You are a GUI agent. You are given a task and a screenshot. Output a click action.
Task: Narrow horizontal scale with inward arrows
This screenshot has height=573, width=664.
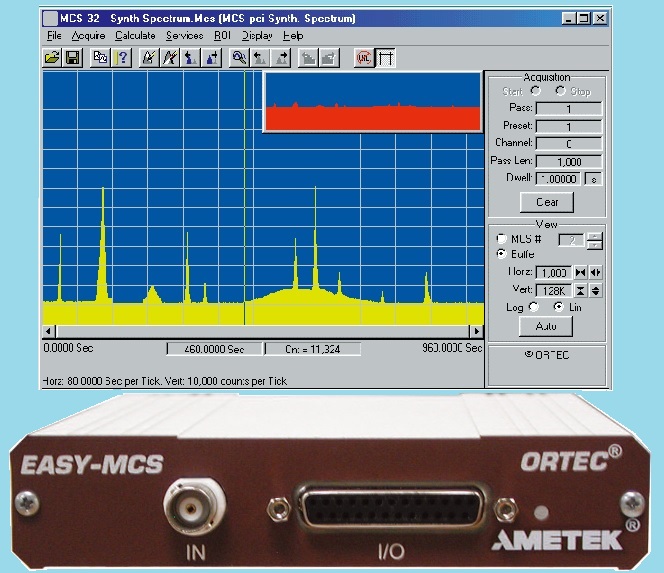[581, 272]
